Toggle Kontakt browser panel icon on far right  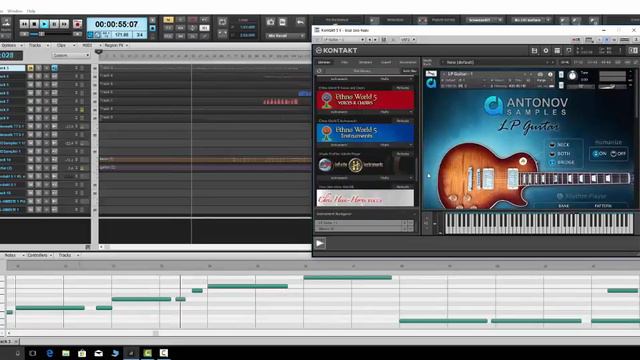click(633, 51)
